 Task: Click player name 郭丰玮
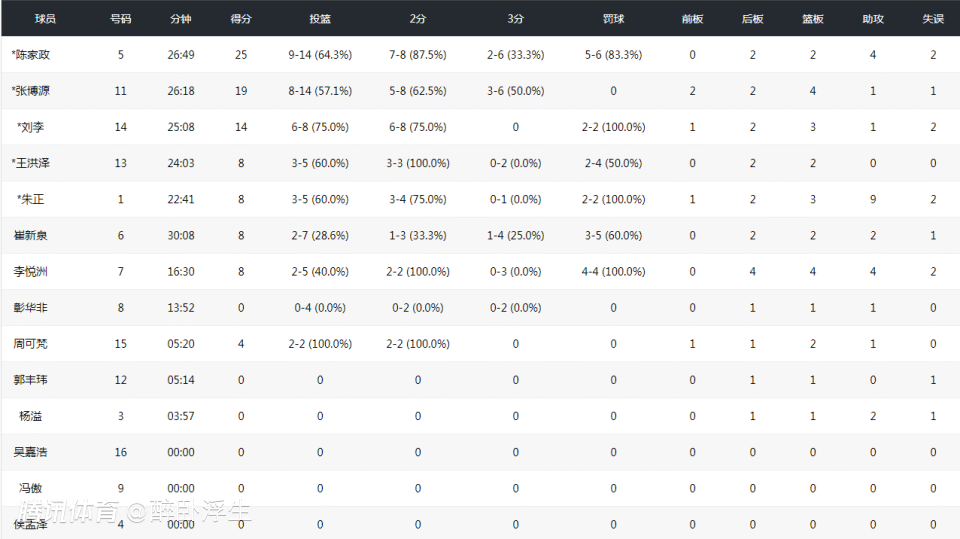(x=31, y=380)
